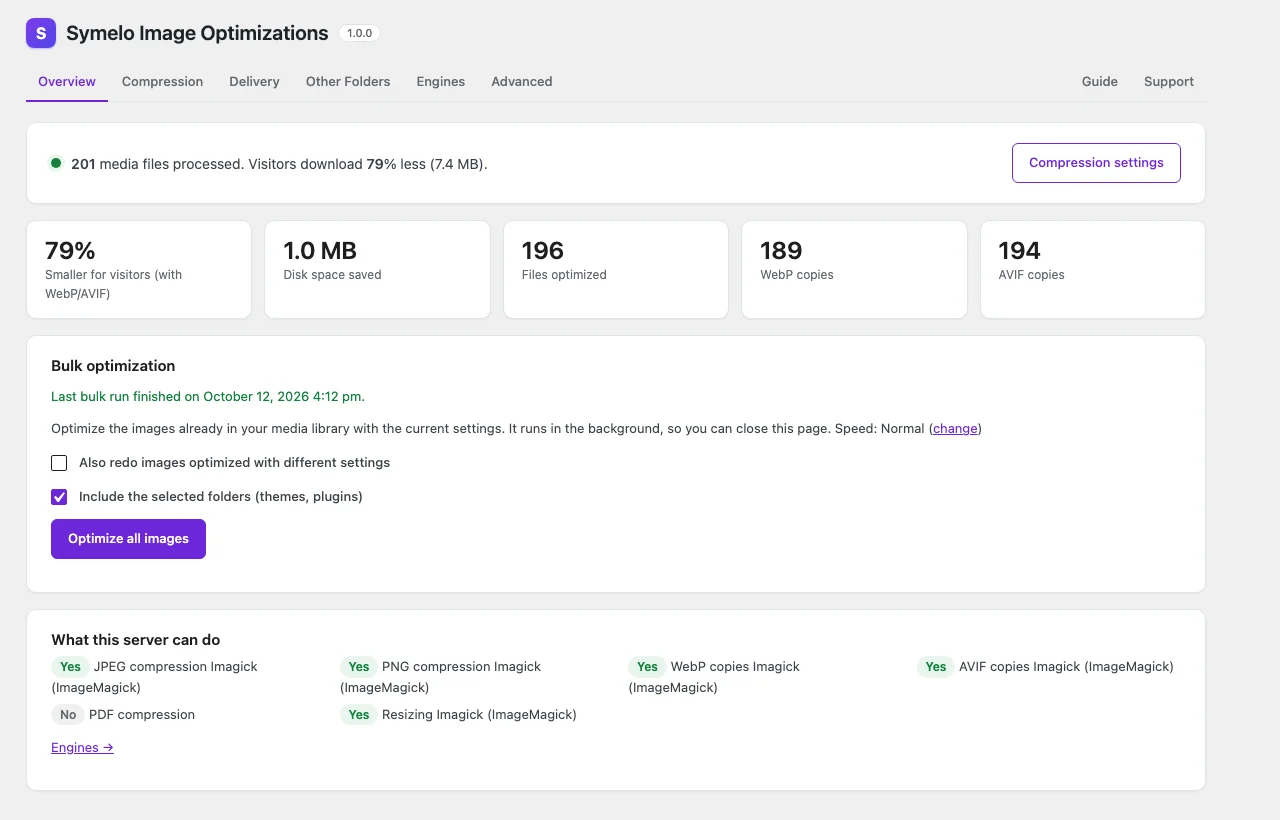Click the 'What this server can do' heading

pos(136,640)
